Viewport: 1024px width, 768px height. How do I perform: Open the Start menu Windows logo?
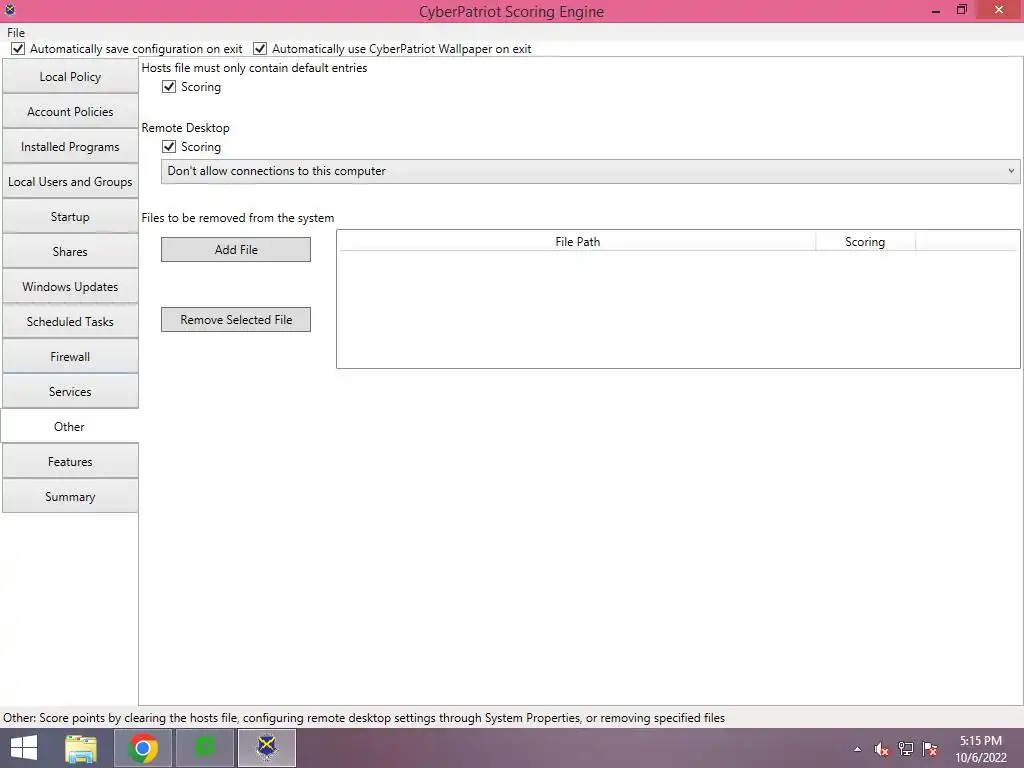tap(24, 748)
